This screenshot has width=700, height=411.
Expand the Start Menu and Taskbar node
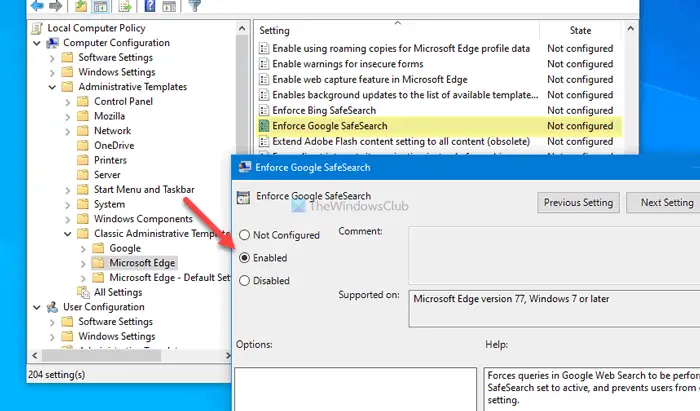click(68, 191)
